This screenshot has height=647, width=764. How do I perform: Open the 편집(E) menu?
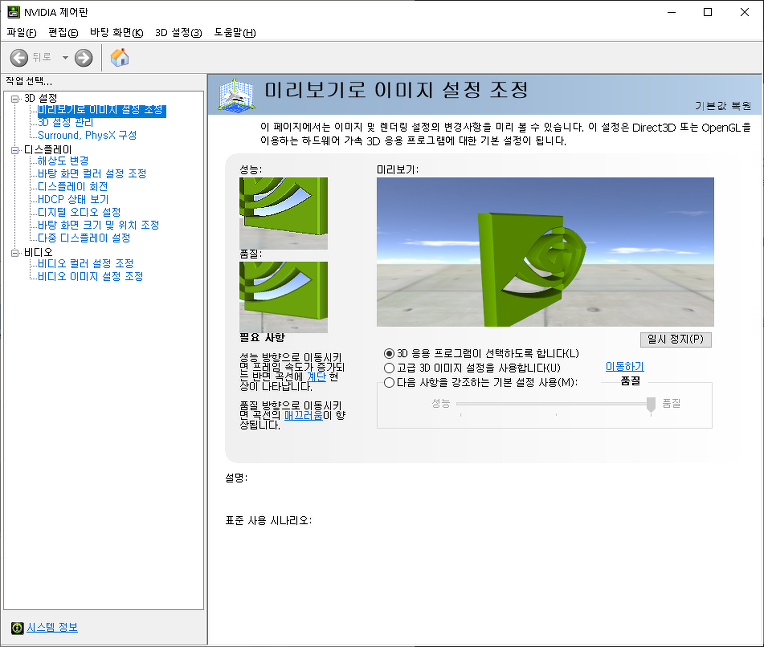click(63, 33)
